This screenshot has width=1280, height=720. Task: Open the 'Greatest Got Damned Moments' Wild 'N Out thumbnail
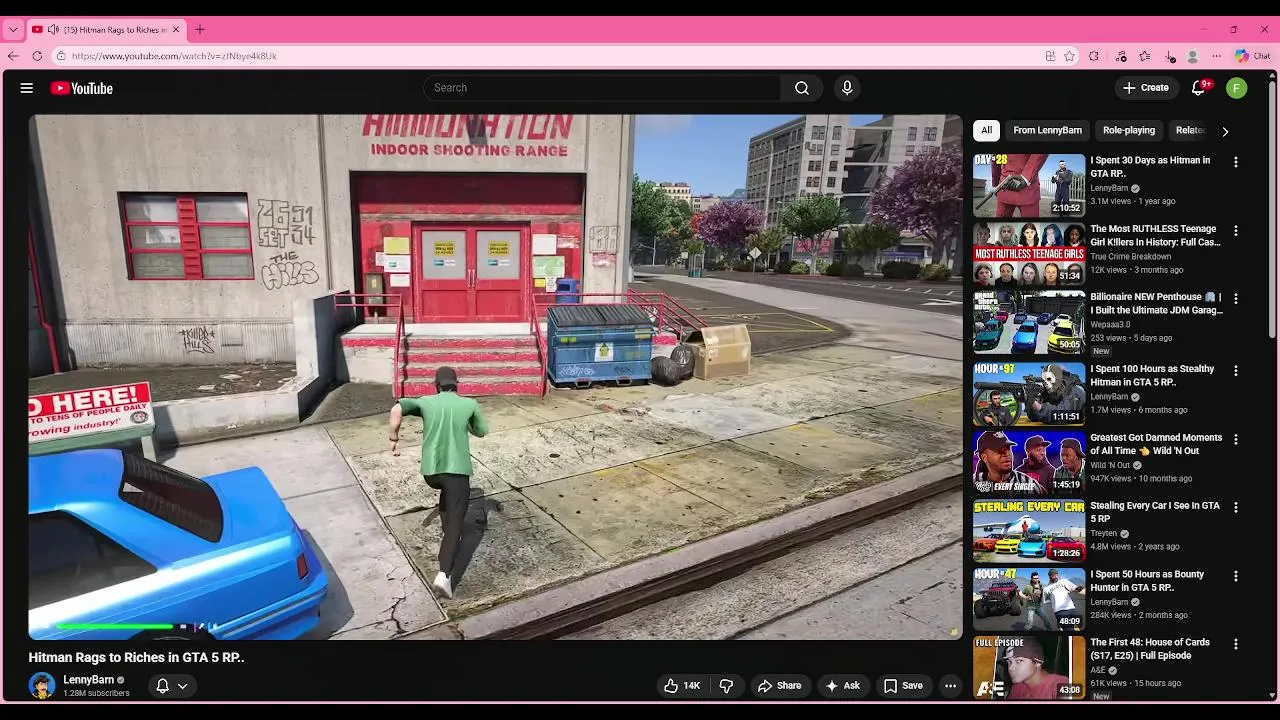click(1029, 462)
